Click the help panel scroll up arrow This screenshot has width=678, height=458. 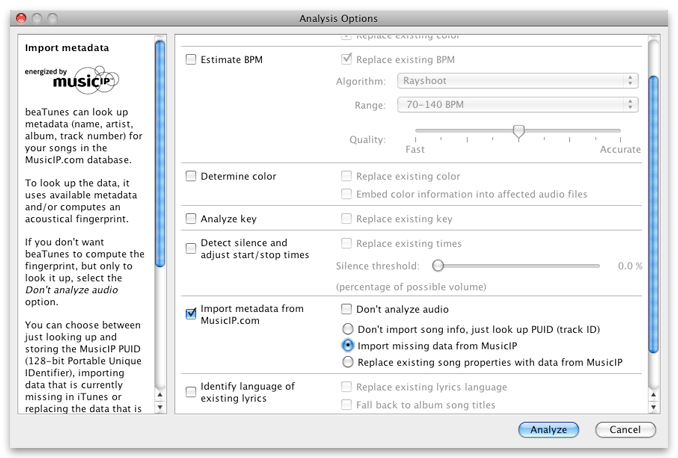click(x=160, y=395)
